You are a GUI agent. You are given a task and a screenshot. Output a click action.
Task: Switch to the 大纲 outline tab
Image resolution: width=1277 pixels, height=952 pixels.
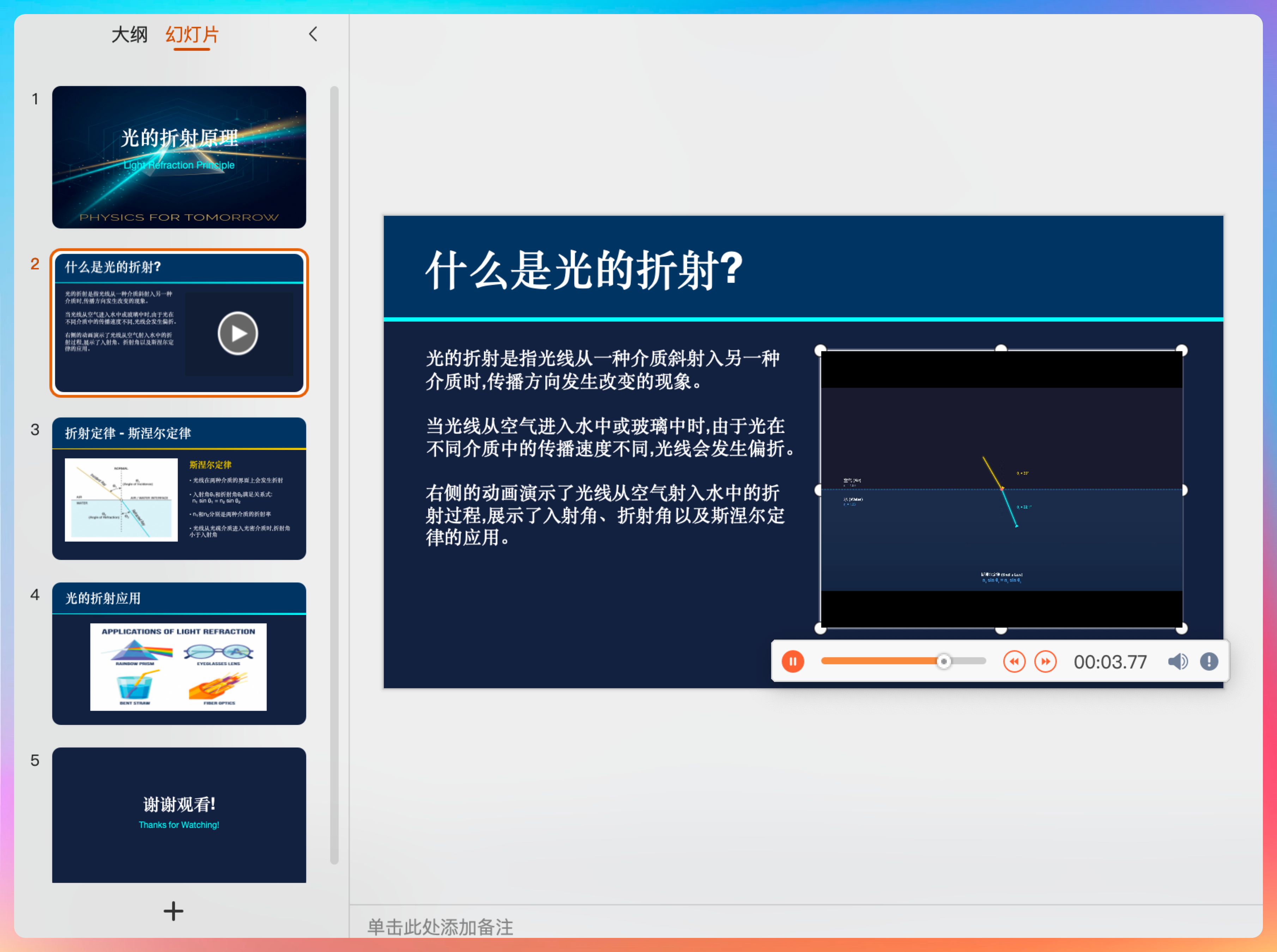click(x=129, y=35)
